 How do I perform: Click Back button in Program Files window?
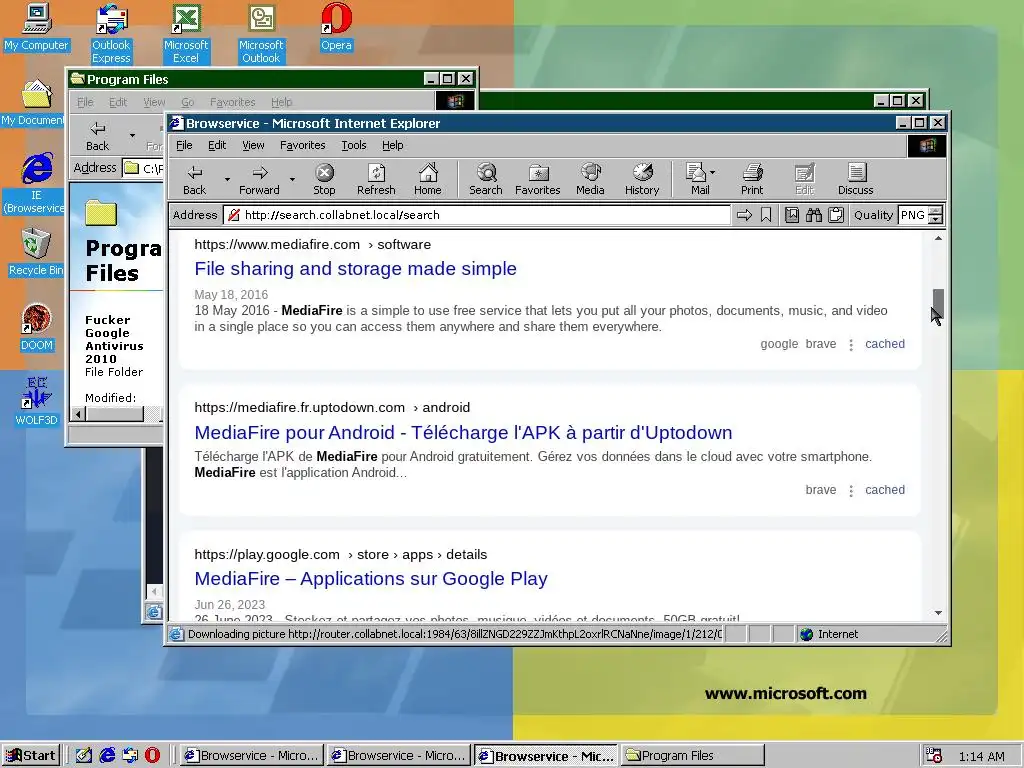coord(97,135)
